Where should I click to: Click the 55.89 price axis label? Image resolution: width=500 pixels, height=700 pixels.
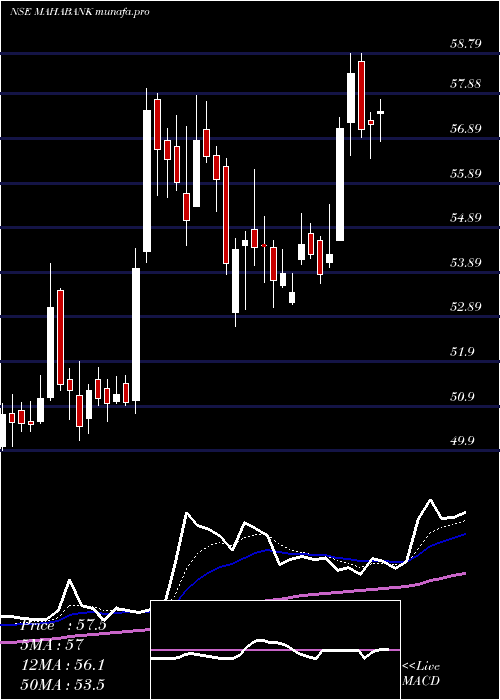point(465,174)
